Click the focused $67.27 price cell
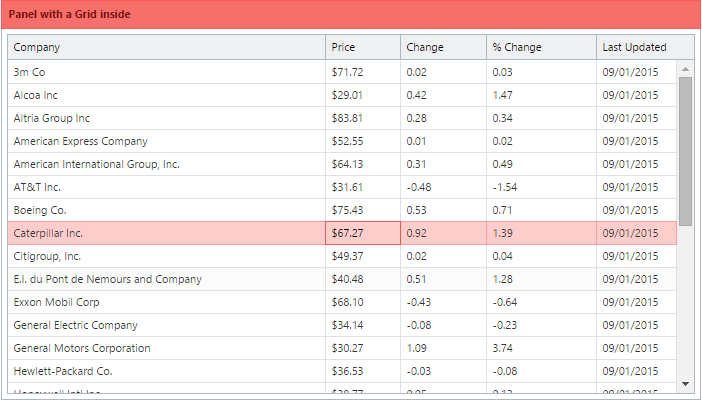Viewport: 702px width, 400px height. click(x=363, y=233)
